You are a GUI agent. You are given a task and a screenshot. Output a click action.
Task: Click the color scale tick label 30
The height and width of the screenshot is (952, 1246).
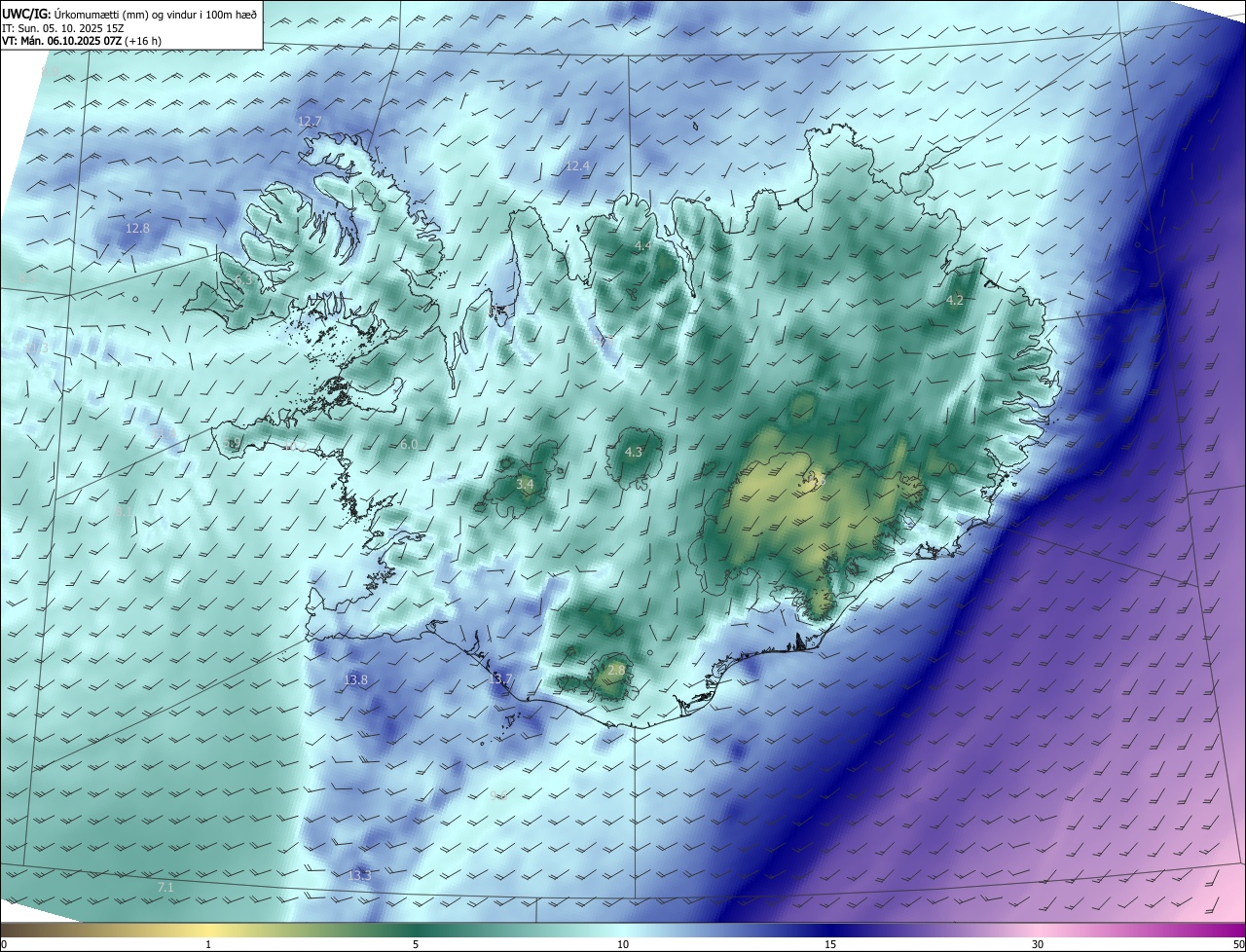1038,944
